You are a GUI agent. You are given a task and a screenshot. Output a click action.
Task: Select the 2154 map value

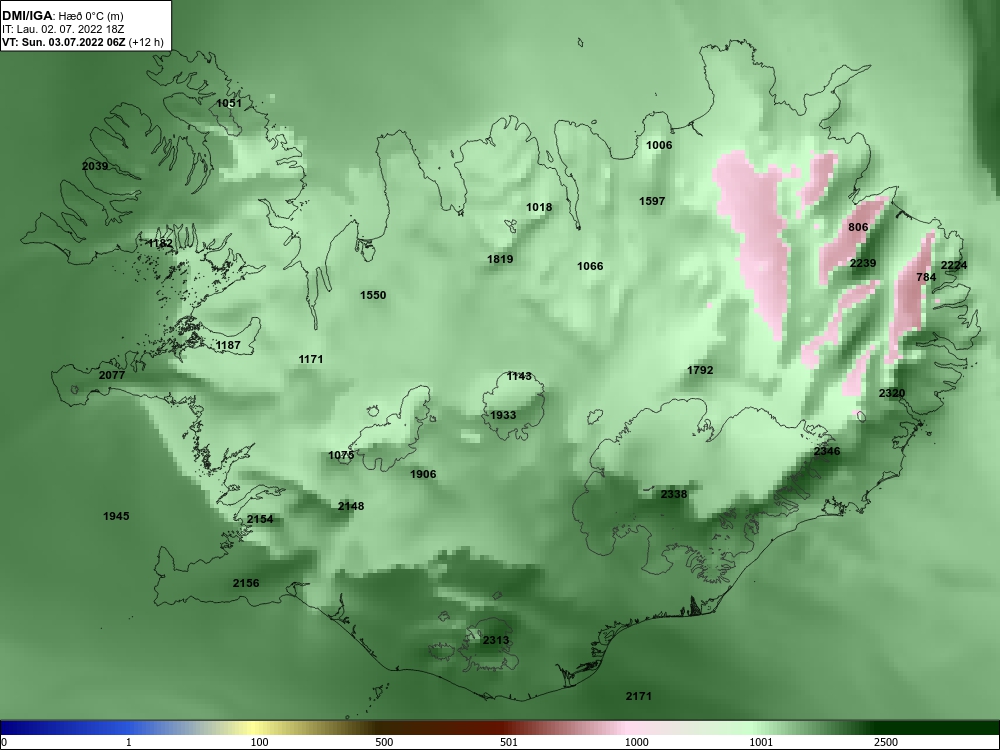[x=260, y=520]
